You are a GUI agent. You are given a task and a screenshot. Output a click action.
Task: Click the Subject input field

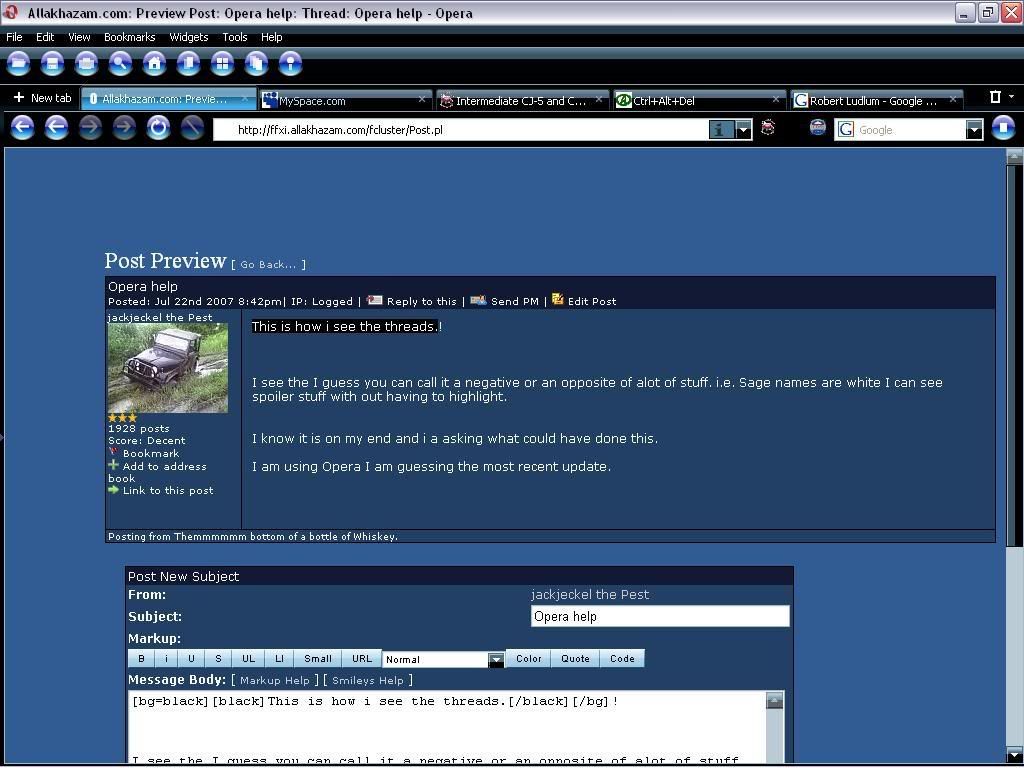pos(659,616)
